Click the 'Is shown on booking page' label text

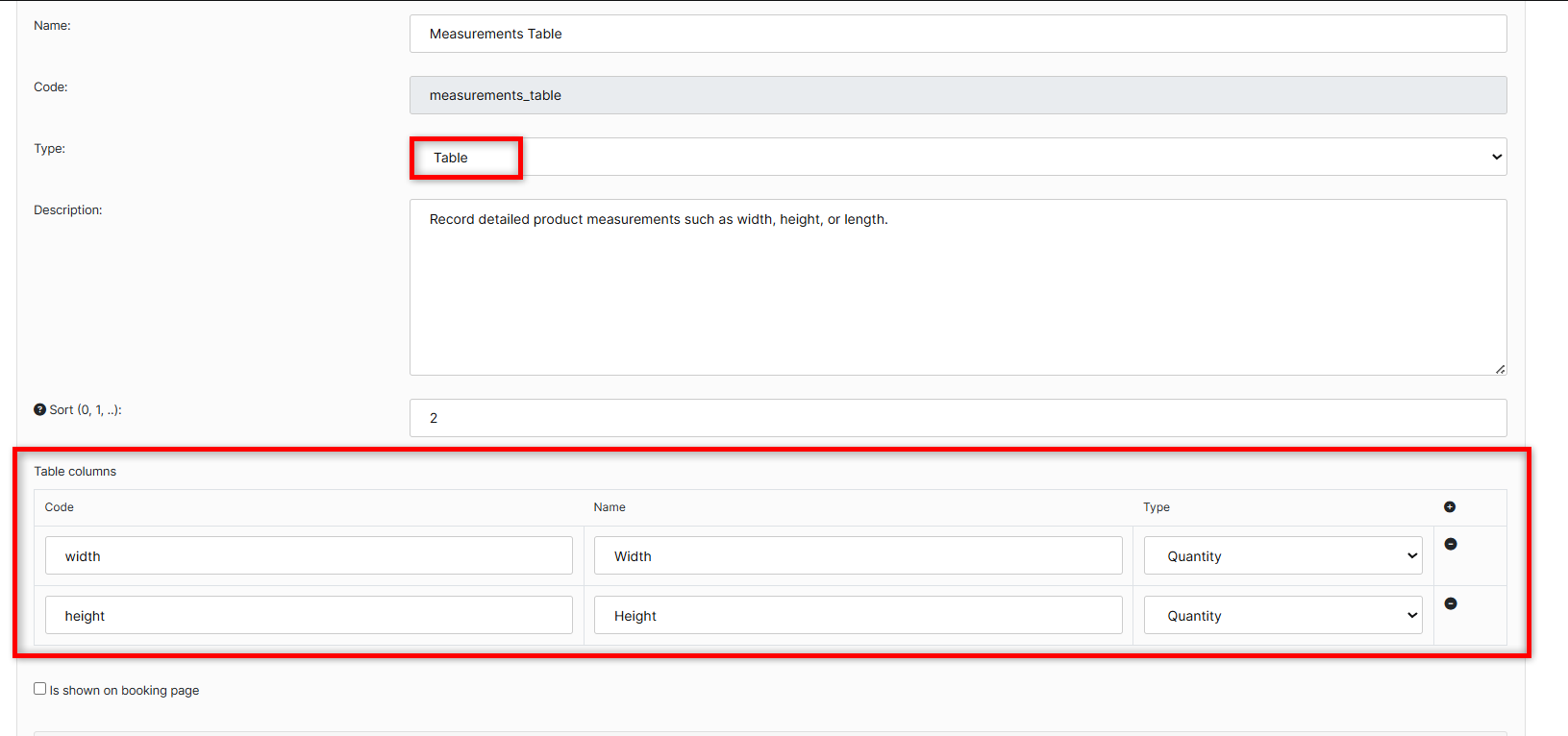[x=124, y=691]
